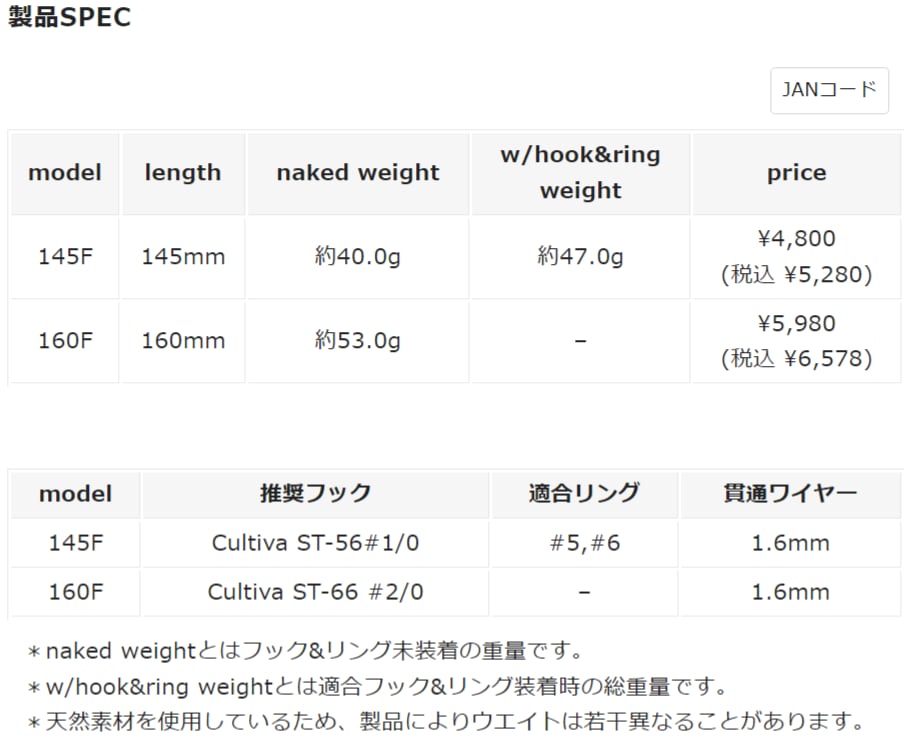Click the 貫通ワイヤー column header
Viewport: 904px width, 751px height.
[x=790, y=493]
